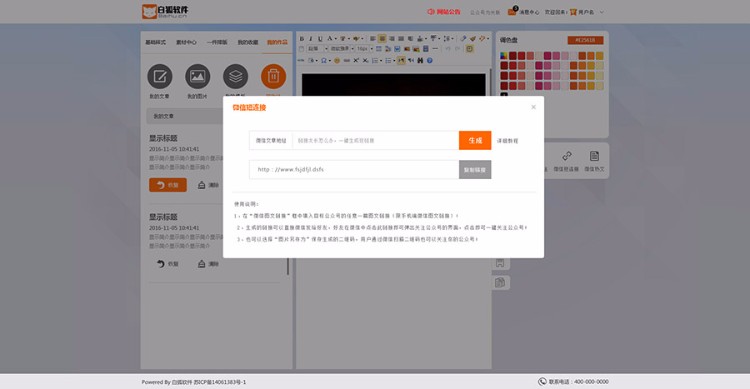
Task: Click the clear button beside orange restore button
Action: (x=208, y=185)
